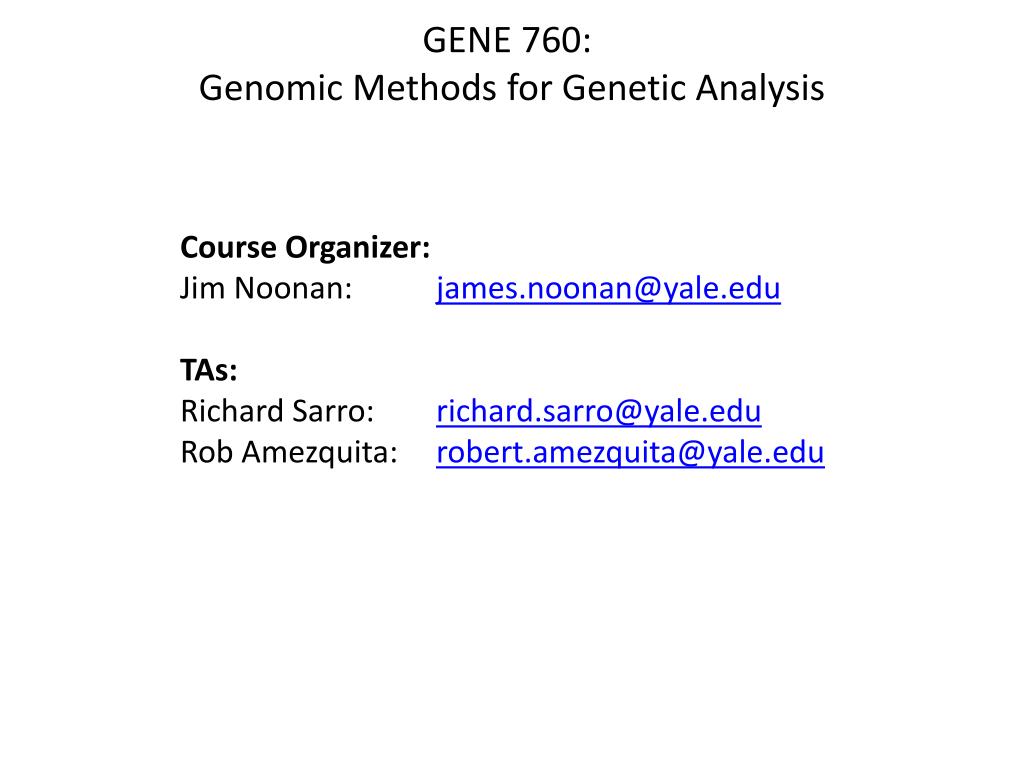Image resolution: width=1024 pixels, height=768 pixels.
Task: Click the bold word "Course" in heading
Action: [x=229, y=248]
